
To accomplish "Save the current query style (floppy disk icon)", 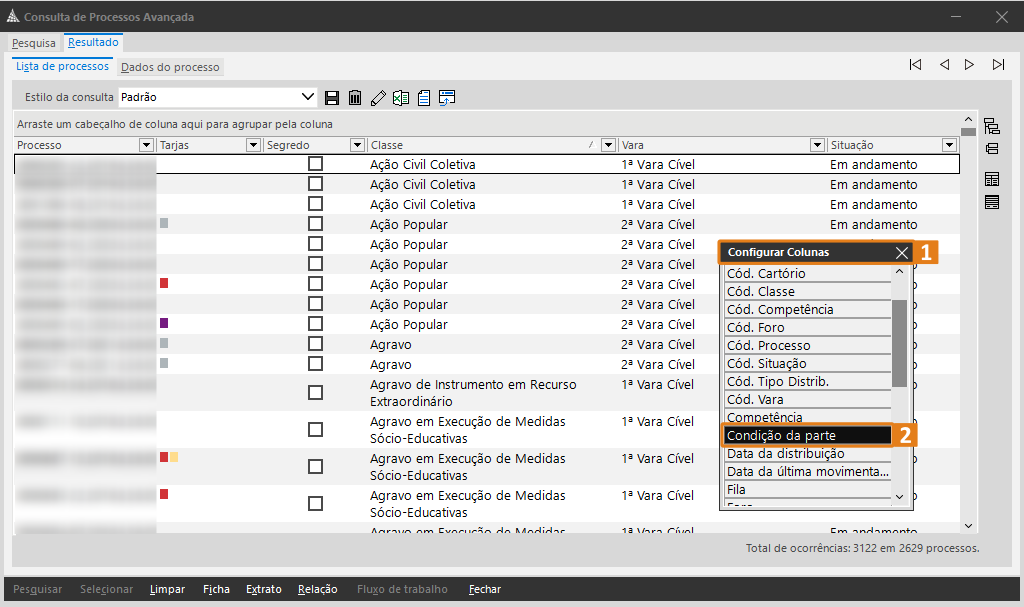I will coord(332,98).
